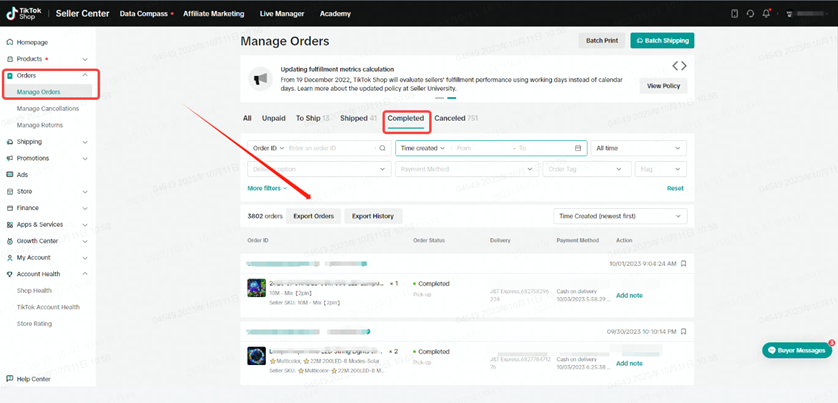Open the Flag filter dropdown

[661, 169]
